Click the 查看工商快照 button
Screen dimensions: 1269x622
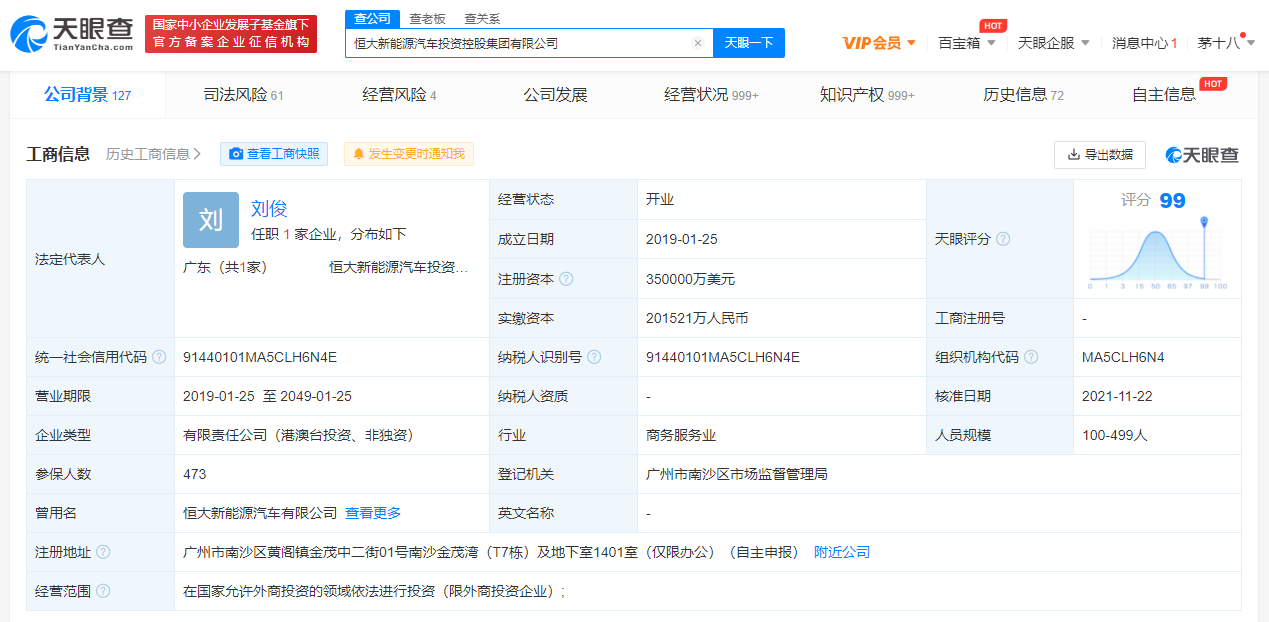pyautogui.click(x=274, y=154)
